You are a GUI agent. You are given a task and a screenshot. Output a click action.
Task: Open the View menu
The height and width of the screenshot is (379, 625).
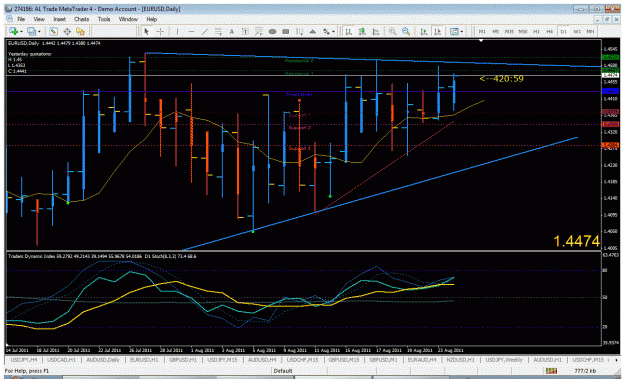[x=39, y=19]
